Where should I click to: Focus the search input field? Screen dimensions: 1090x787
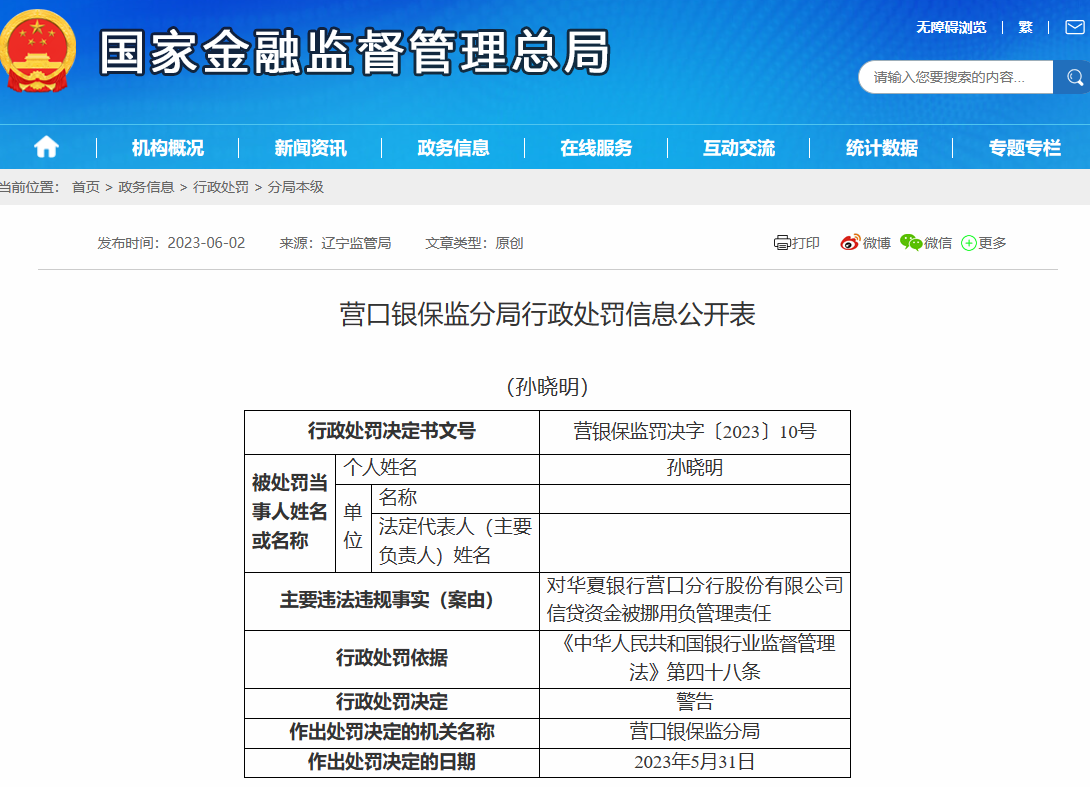pos(955,77)
